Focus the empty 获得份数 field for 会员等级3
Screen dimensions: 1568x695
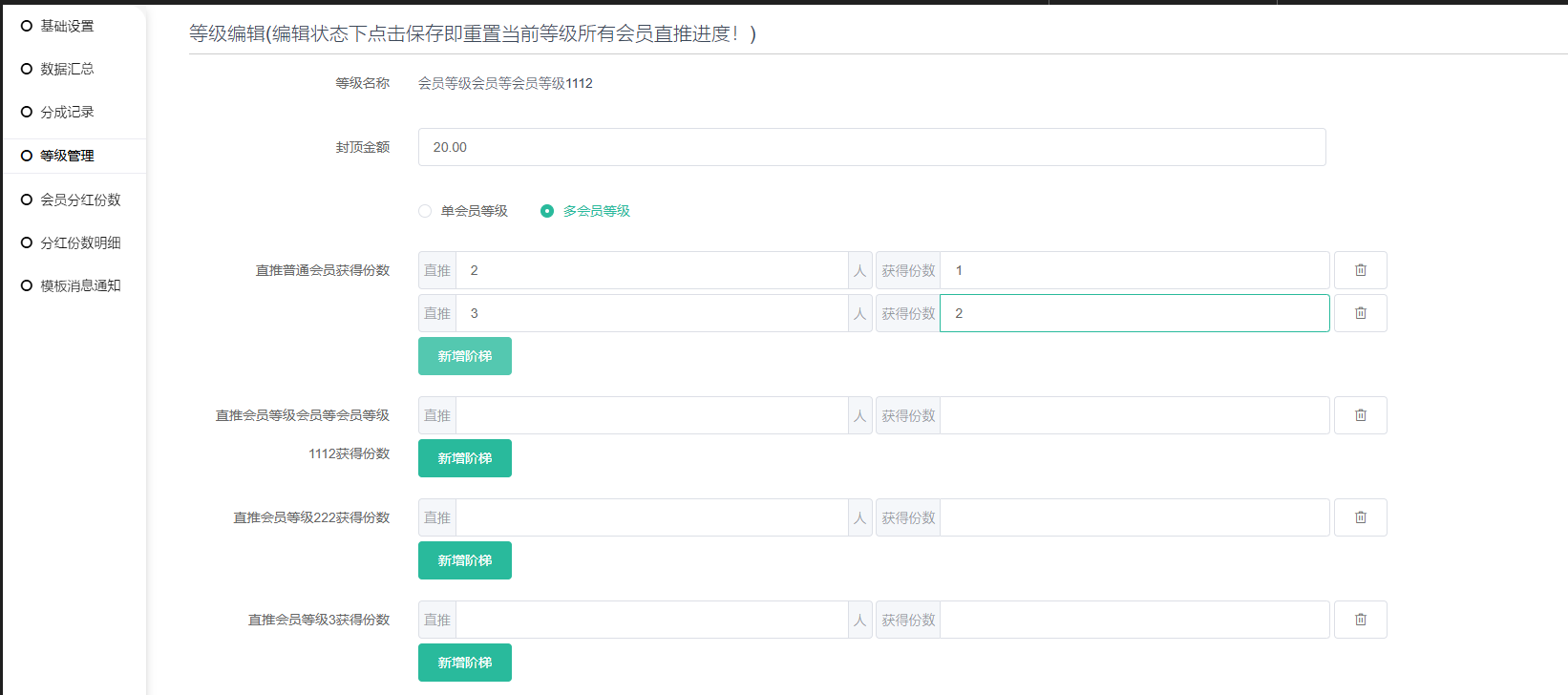click(x=1134, y=620)
